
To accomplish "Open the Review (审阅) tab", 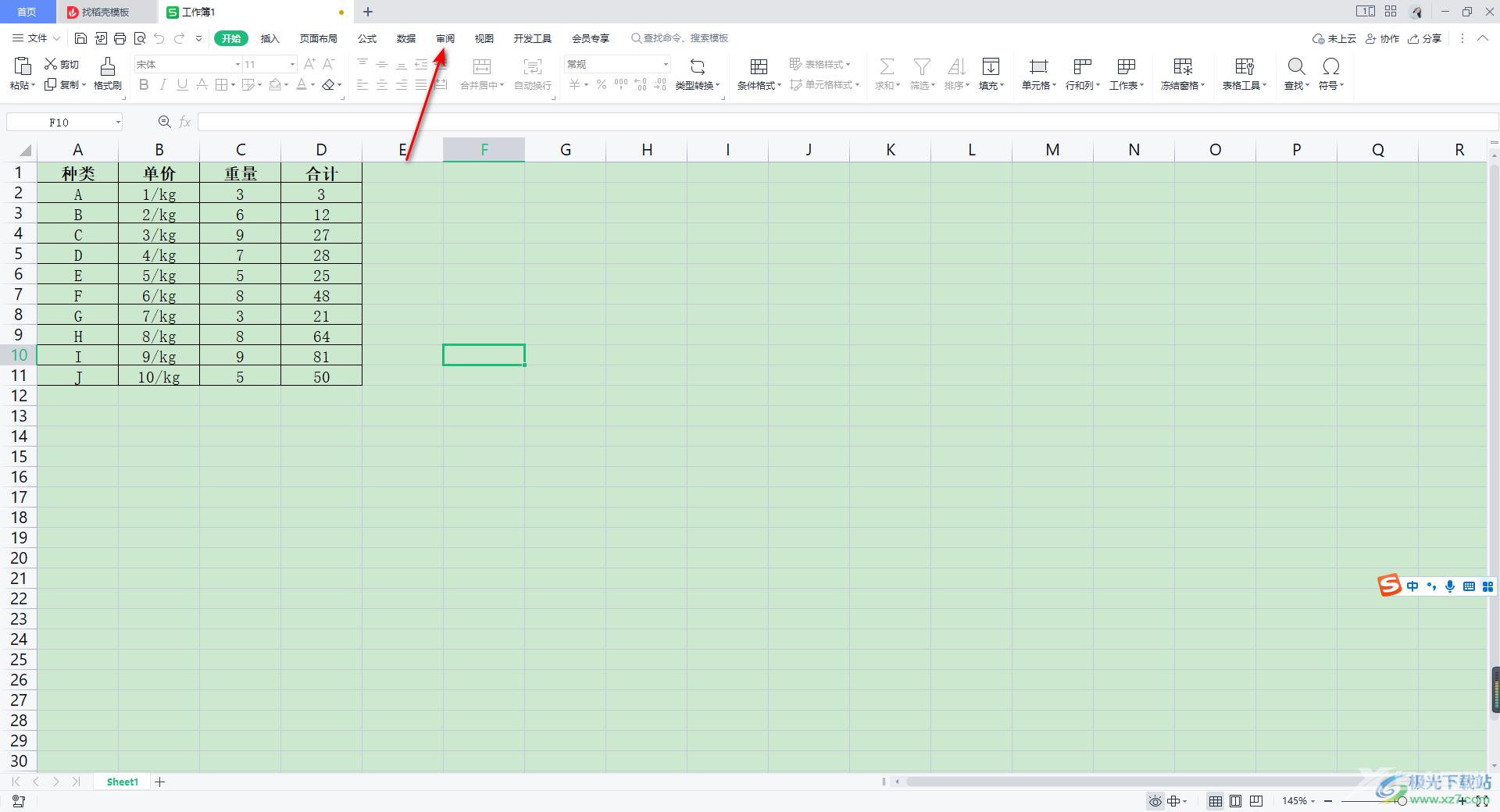I will coord(445,38).
